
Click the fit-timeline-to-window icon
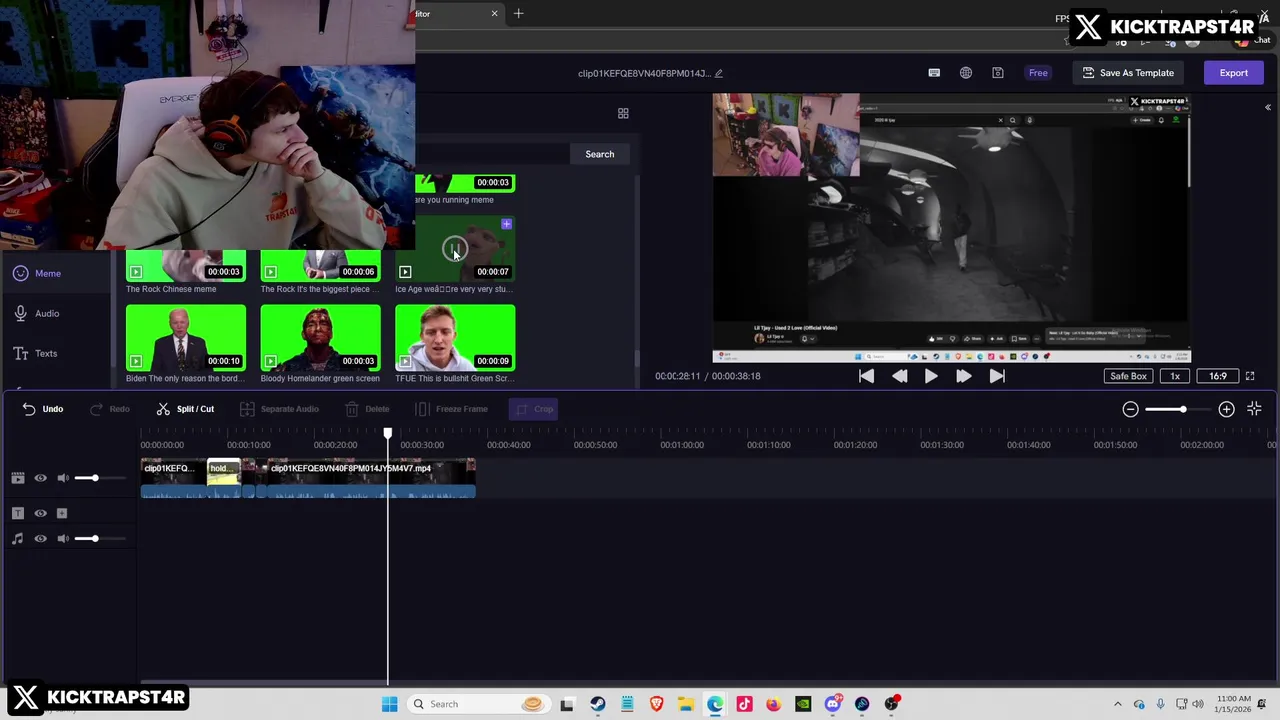[x=1254, y=409]
